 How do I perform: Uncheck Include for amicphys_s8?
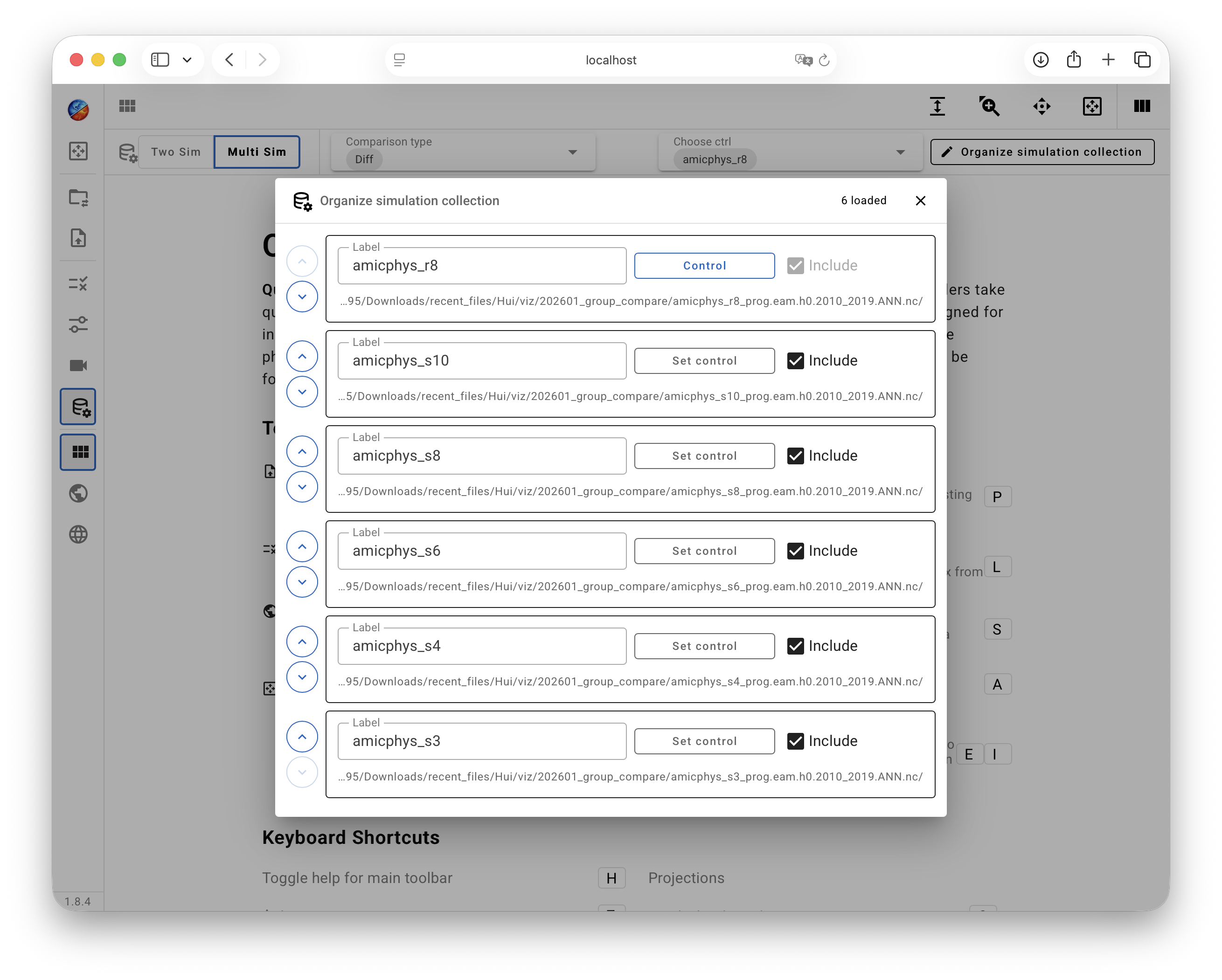tap(795, 455)
